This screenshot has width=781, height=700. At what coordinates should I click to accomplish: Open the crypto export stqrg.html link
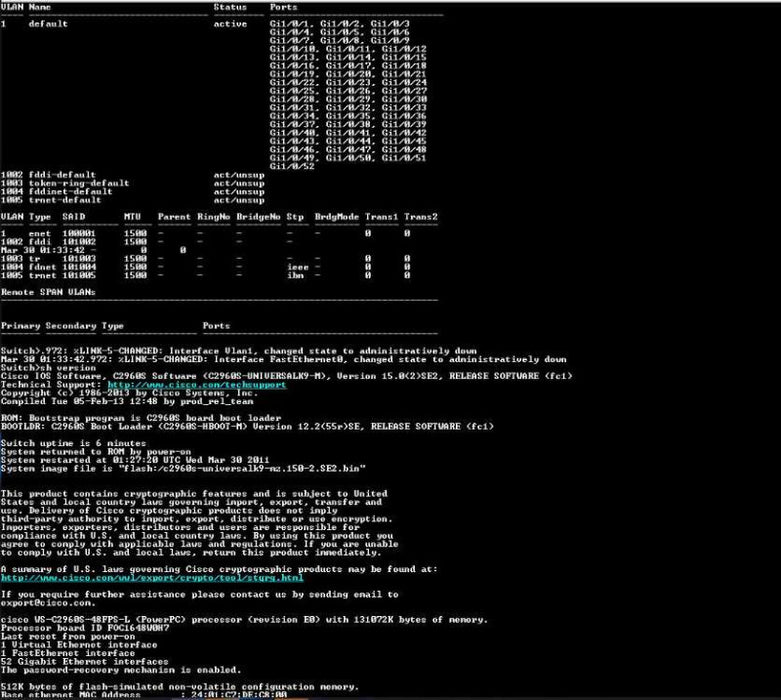click(x=152, y=578)
